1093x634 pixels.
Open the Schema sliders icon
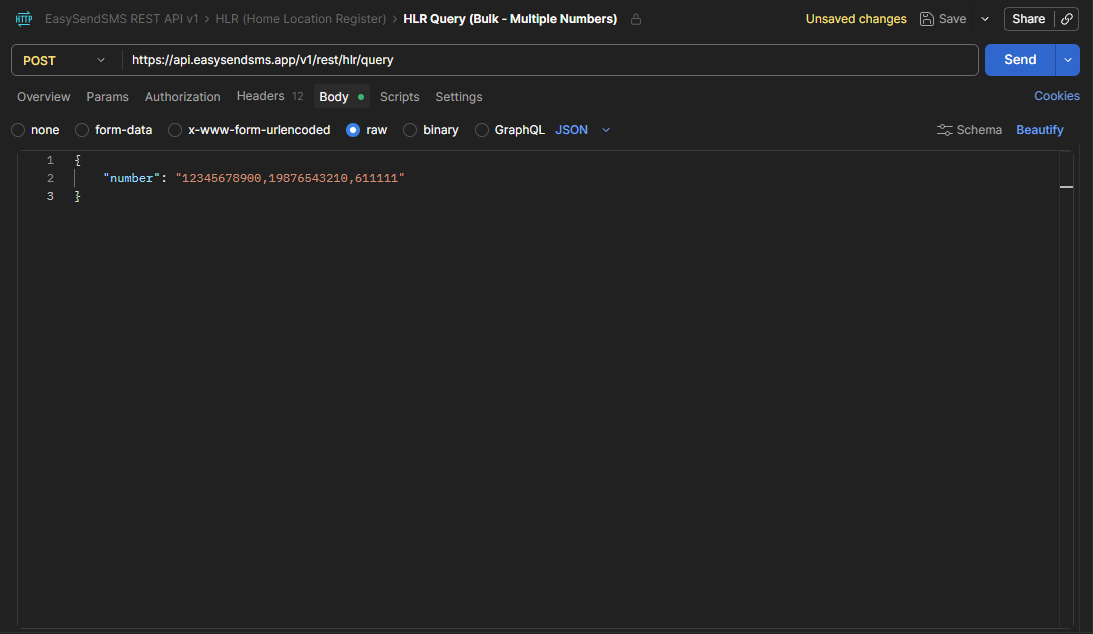(945, 130)
